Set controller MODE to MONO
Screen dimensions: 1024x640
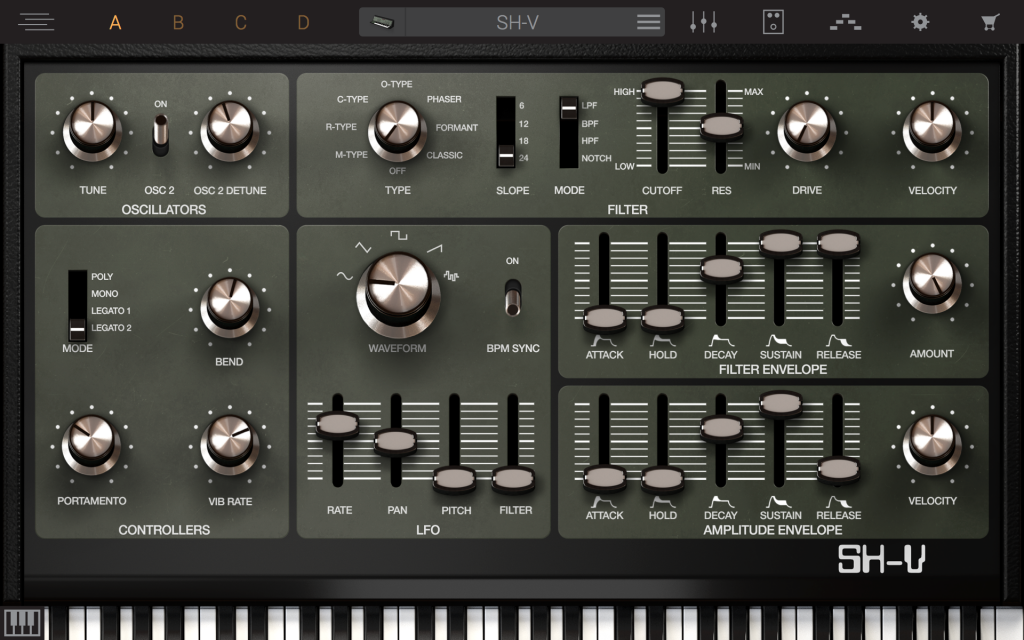[x=76, y=293]
